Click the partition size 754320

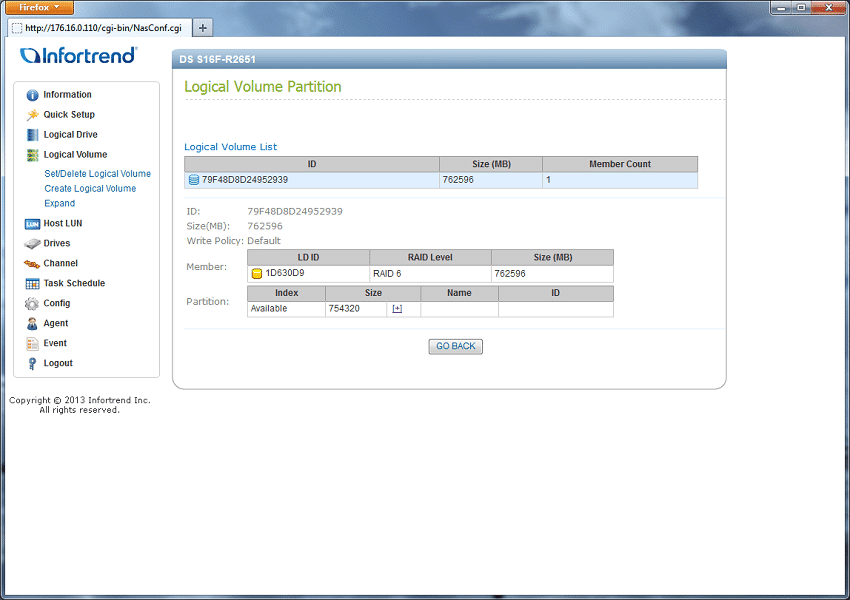(344, 309)
